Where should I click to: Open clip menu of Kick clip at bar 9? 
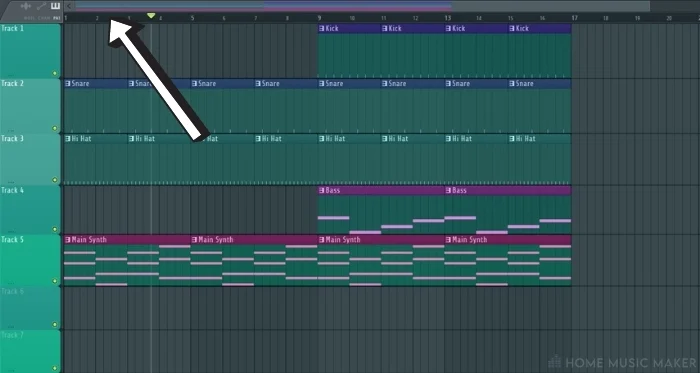coord(321,29)
